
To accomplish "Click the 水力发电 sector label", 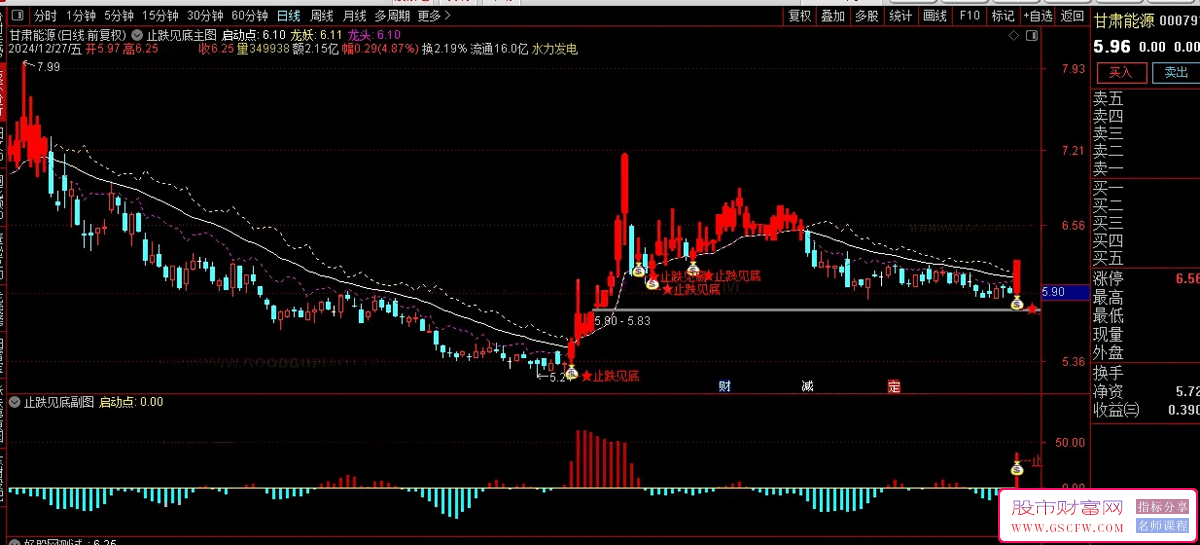I will click(554, 48).
